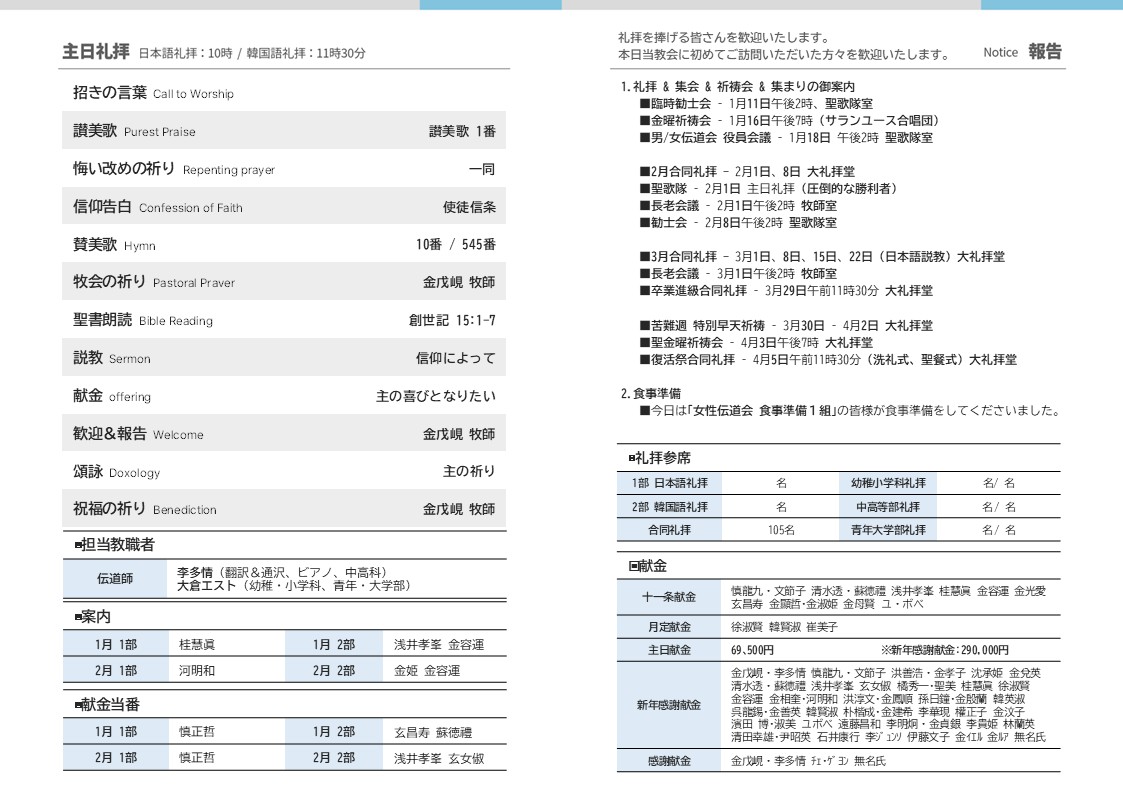Click the 105名 合同礼拝 attendance value
The height and width of the screenshot is (794, 1123).
781,530
